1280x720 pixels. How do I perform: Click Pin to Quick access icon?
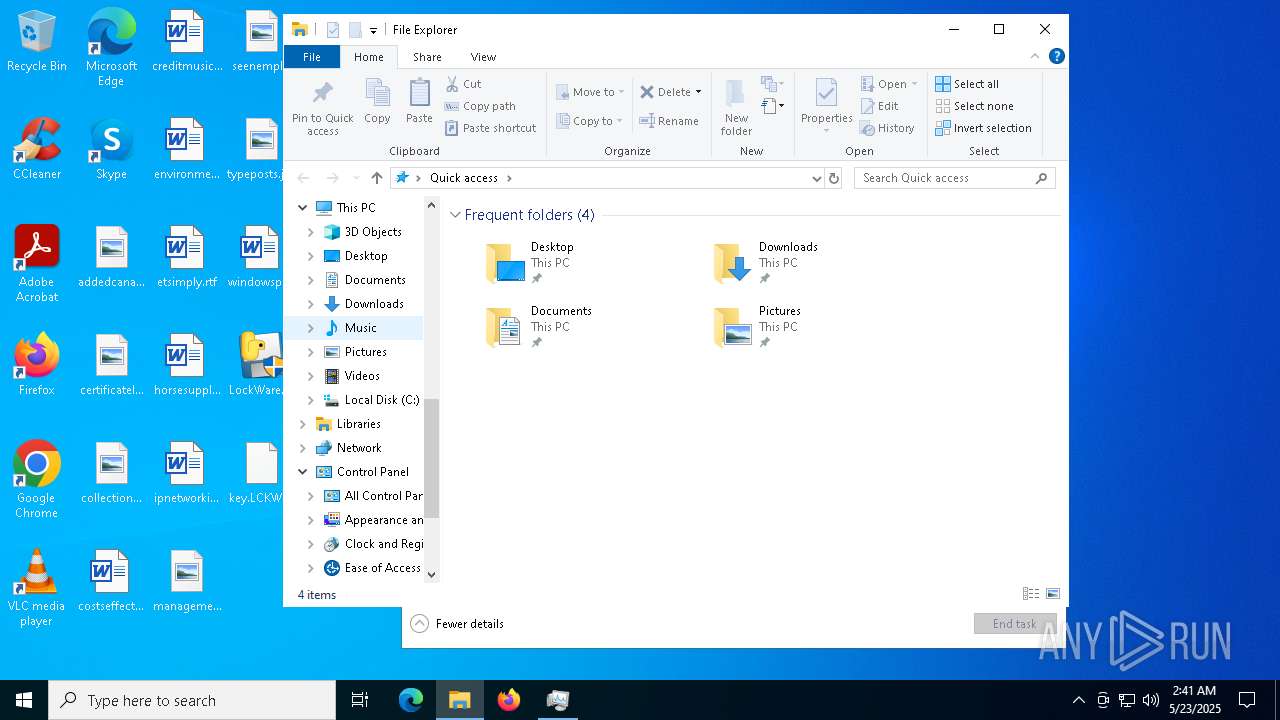(322, 108)
